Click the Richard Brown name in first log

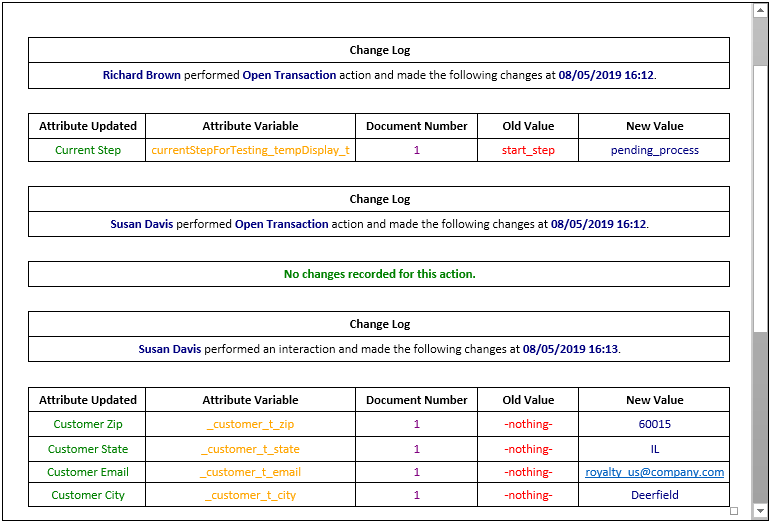pyautogui.click(x=142, y=75)
